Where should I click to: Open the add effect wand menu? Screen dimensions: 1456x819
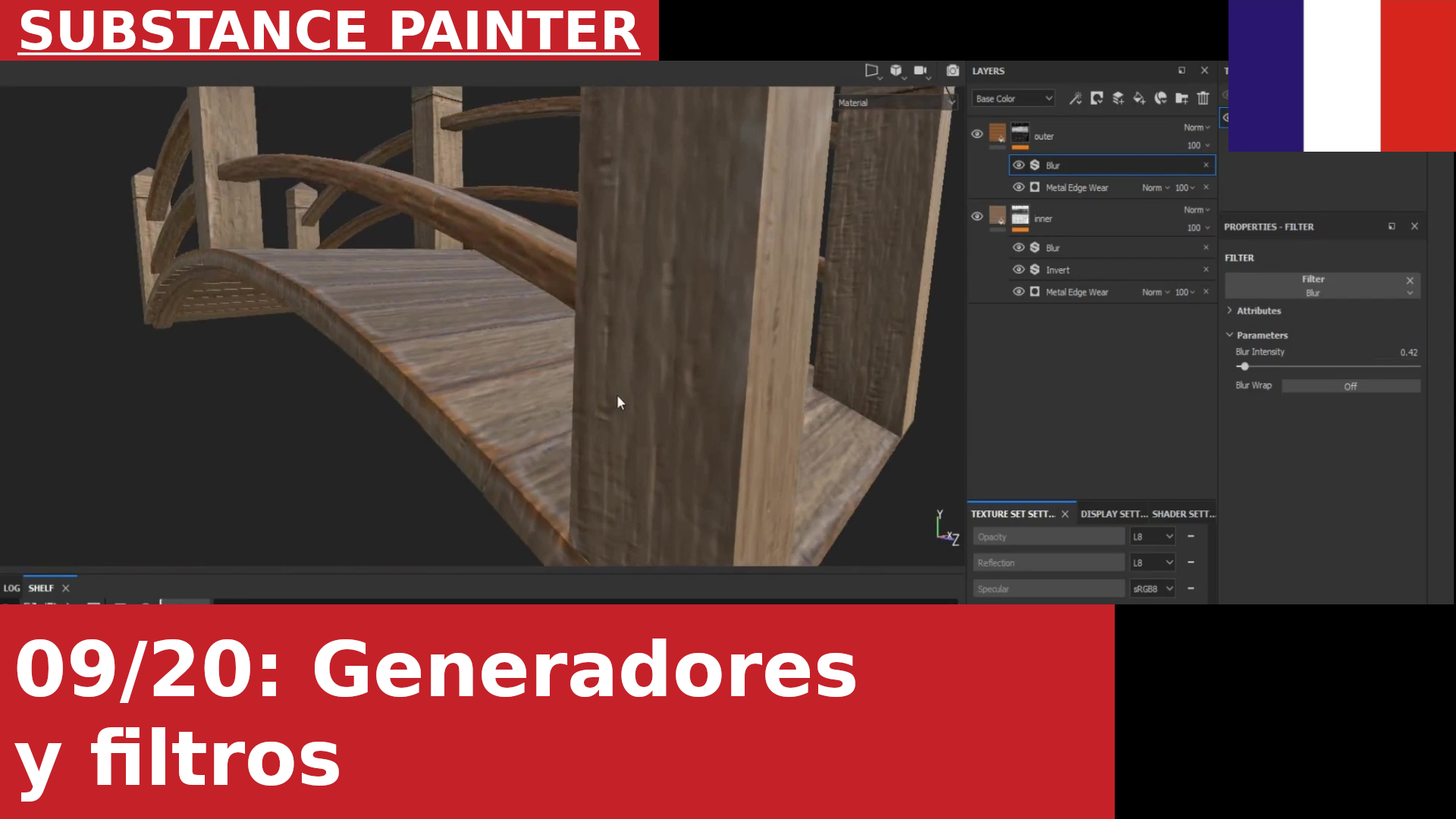point(1075,99)
